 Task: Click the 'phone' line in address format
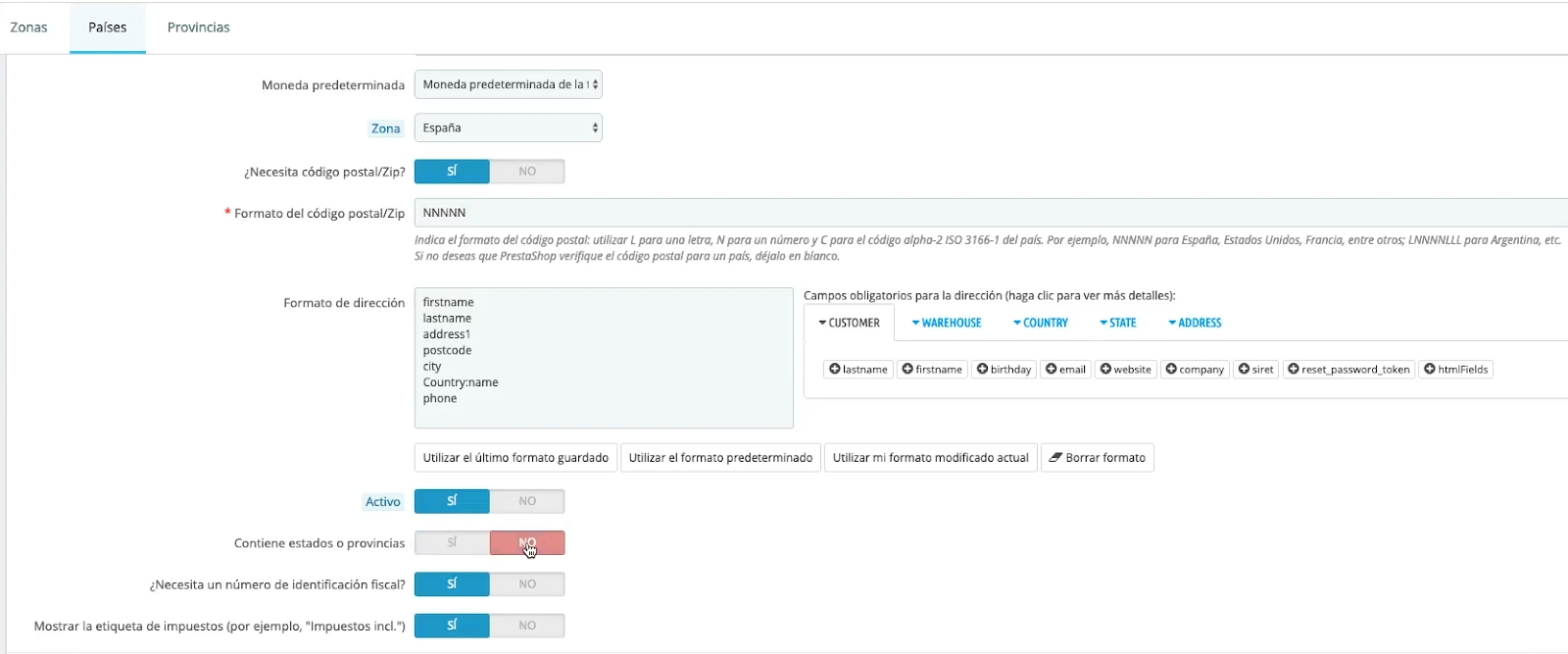(x=440, y=398)
